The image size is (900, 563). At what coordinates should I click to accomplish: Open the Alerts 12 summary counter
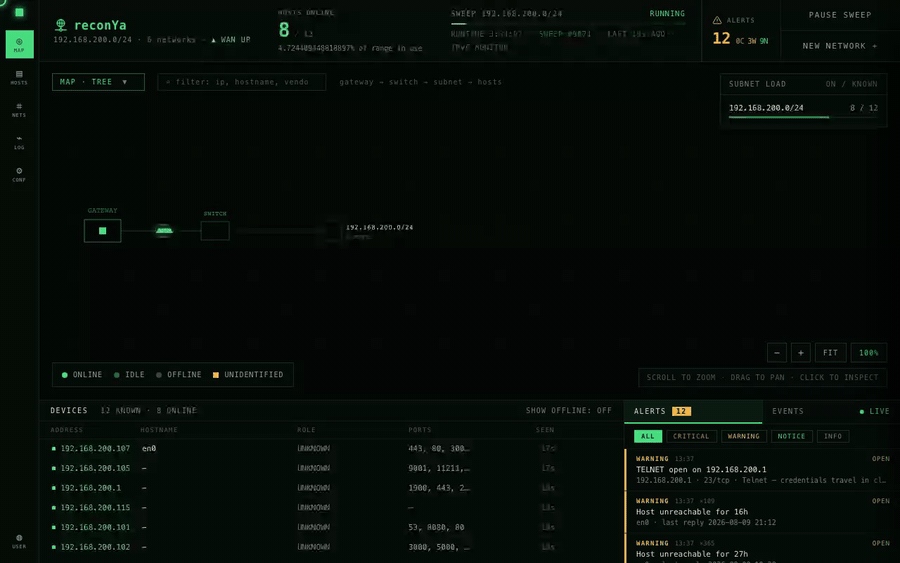tap(740, 31)
